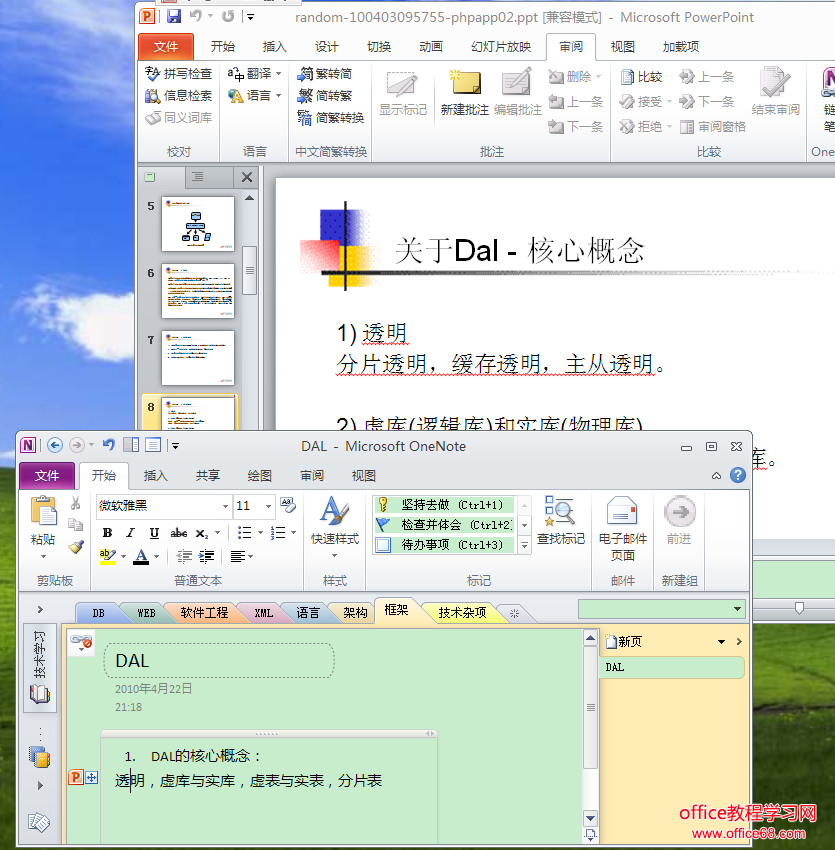Click 新建批注 new comment button
The width and height of the screenshot is (835, 850).
tap(464, 93)
